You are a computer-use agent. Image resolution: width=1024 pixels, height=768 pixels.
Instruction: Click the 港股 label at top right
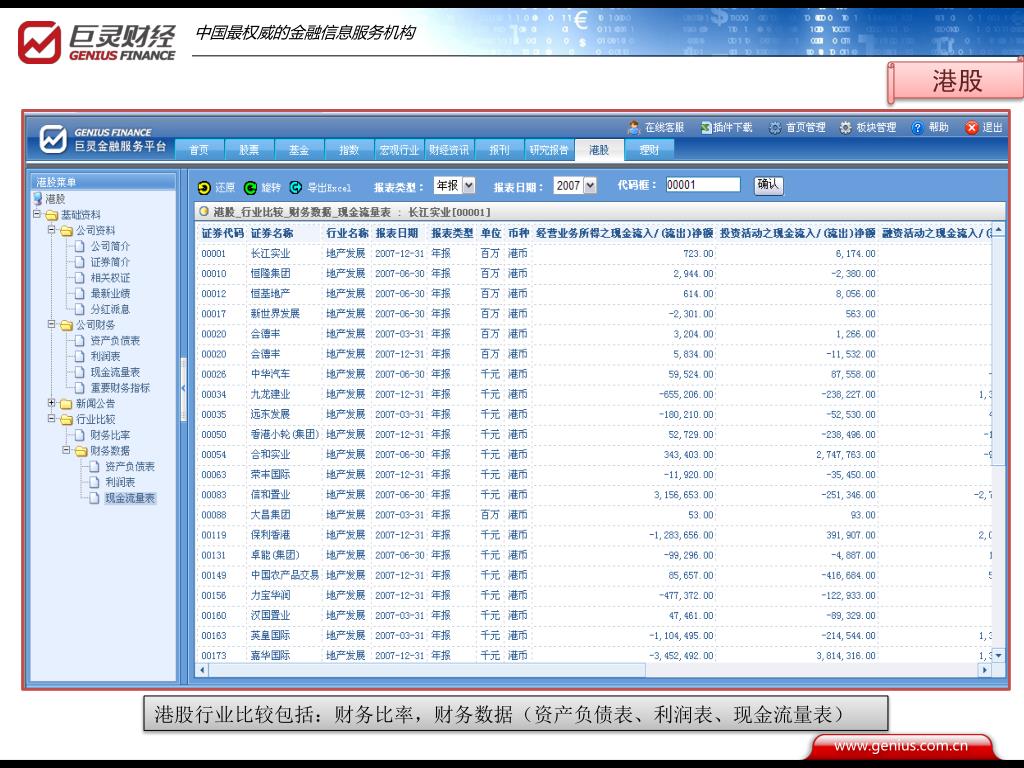tap(957, 81)
